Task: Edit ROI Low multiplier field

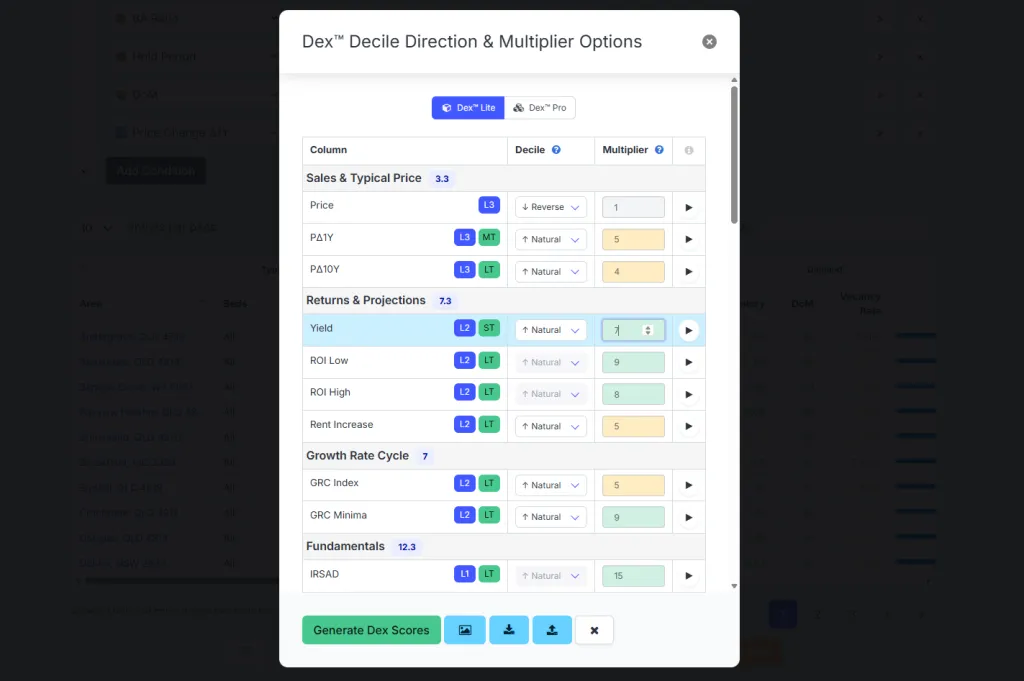Action: pyautogui.click(x=633, y=362)
